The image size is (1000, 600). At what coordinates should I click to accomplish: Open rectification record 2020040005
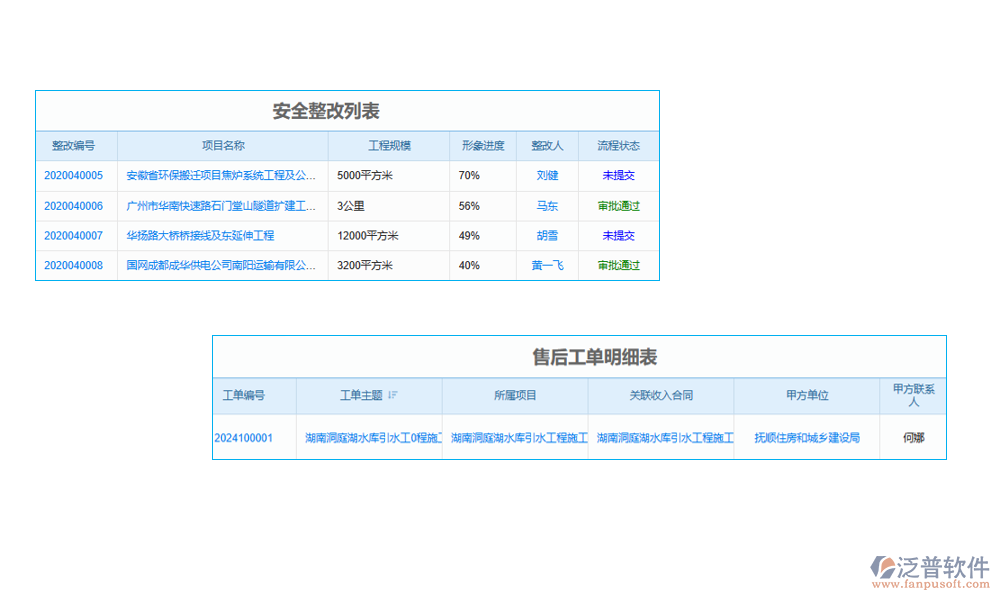pyautogui.click(x=73, y=175)
